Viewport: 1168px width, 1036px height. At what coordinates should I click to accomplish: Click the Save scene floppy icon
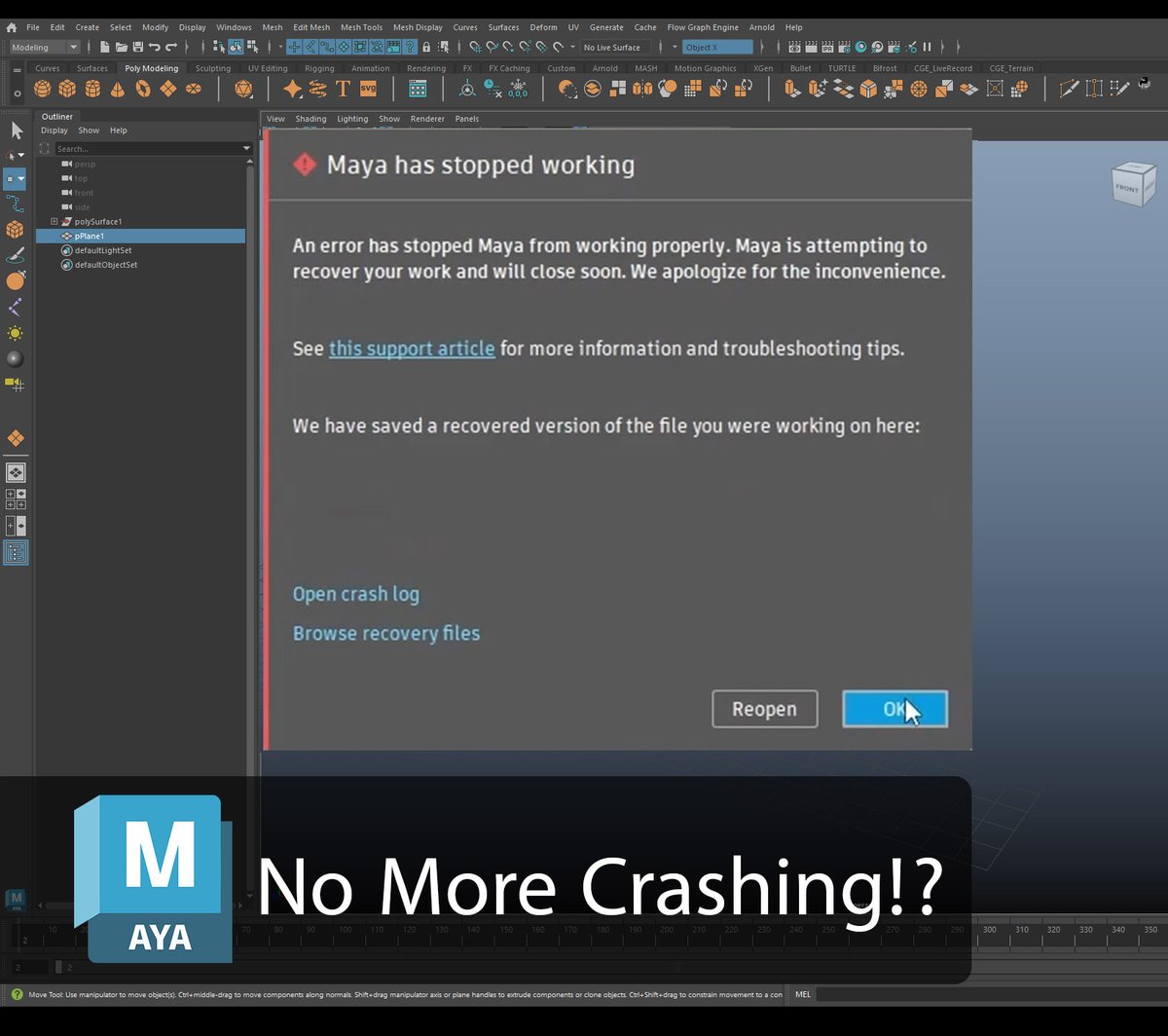tap(137, 47)
